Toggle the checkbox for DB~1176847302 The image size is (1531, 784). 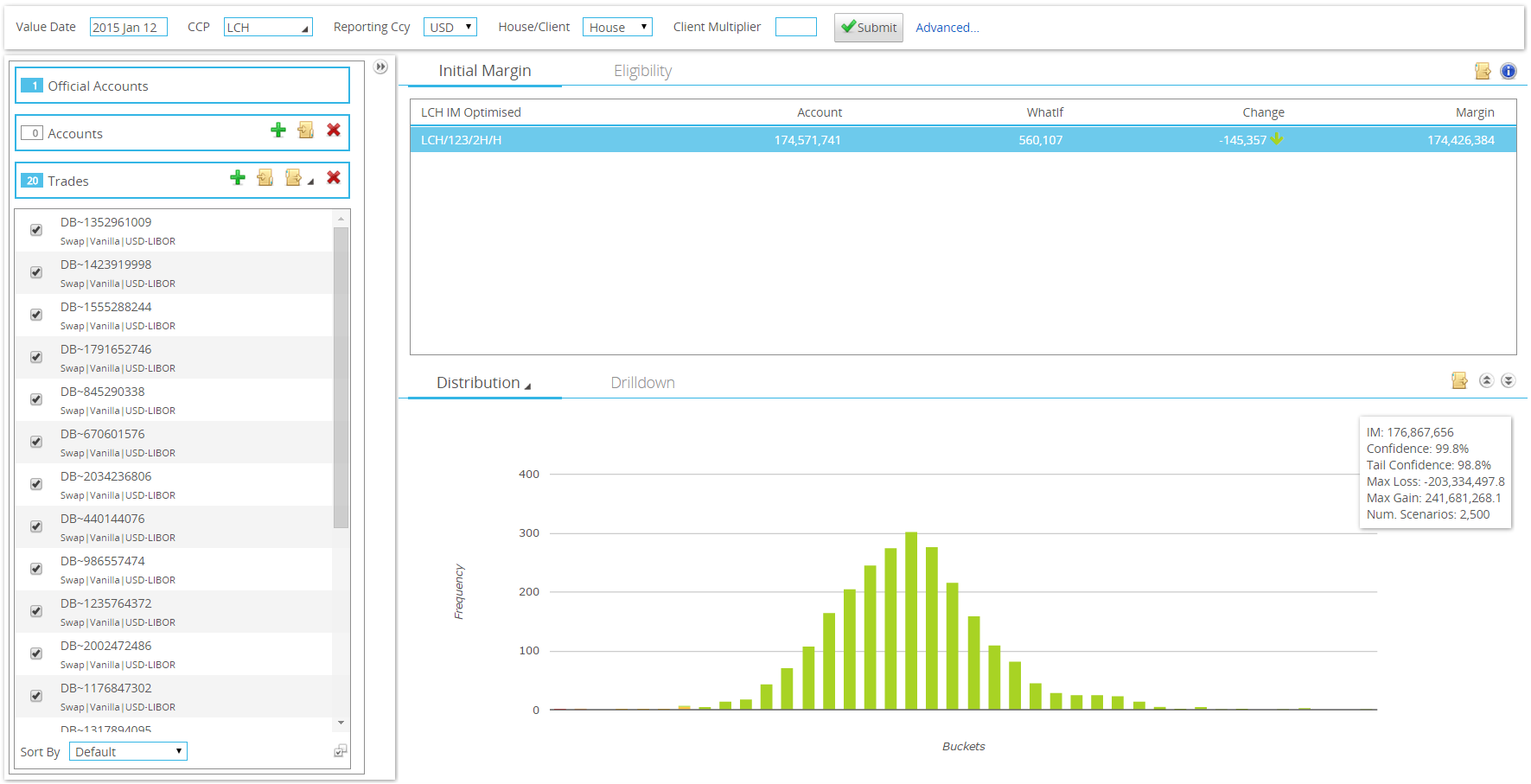coord(36,696)
